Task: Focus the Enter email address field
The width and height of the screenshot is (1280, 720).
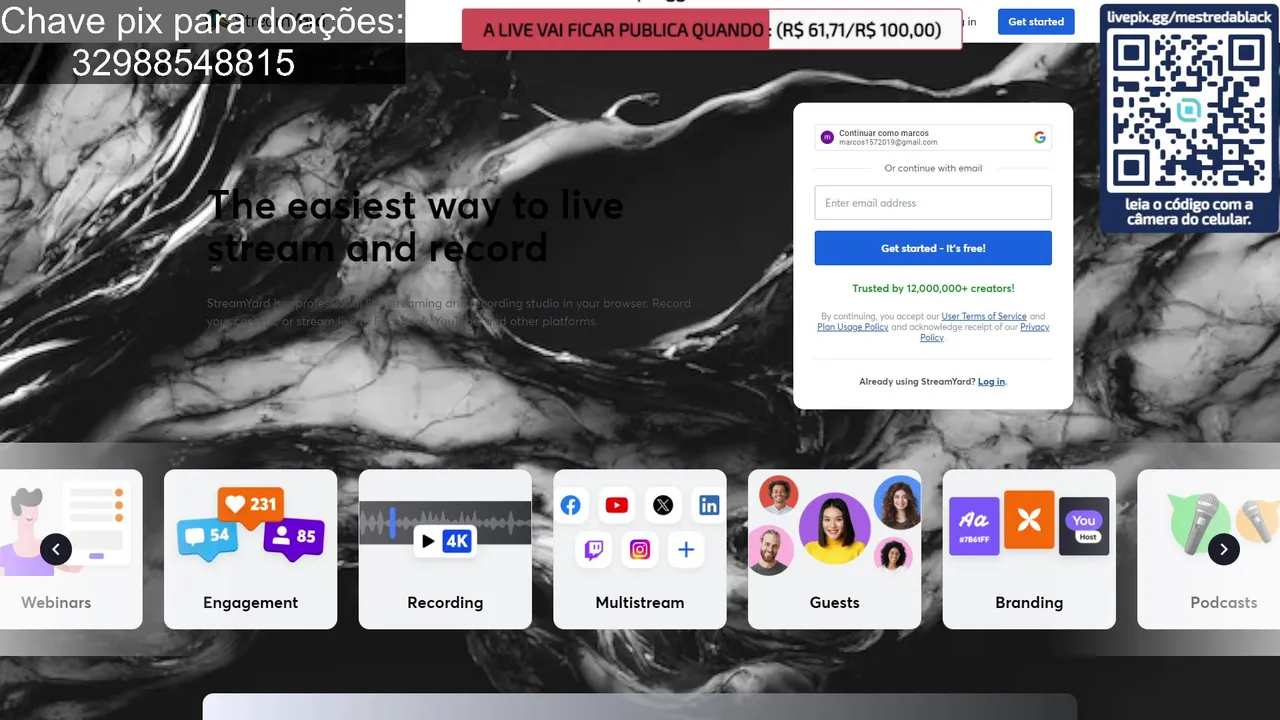Action: click(x=933, y=202)
